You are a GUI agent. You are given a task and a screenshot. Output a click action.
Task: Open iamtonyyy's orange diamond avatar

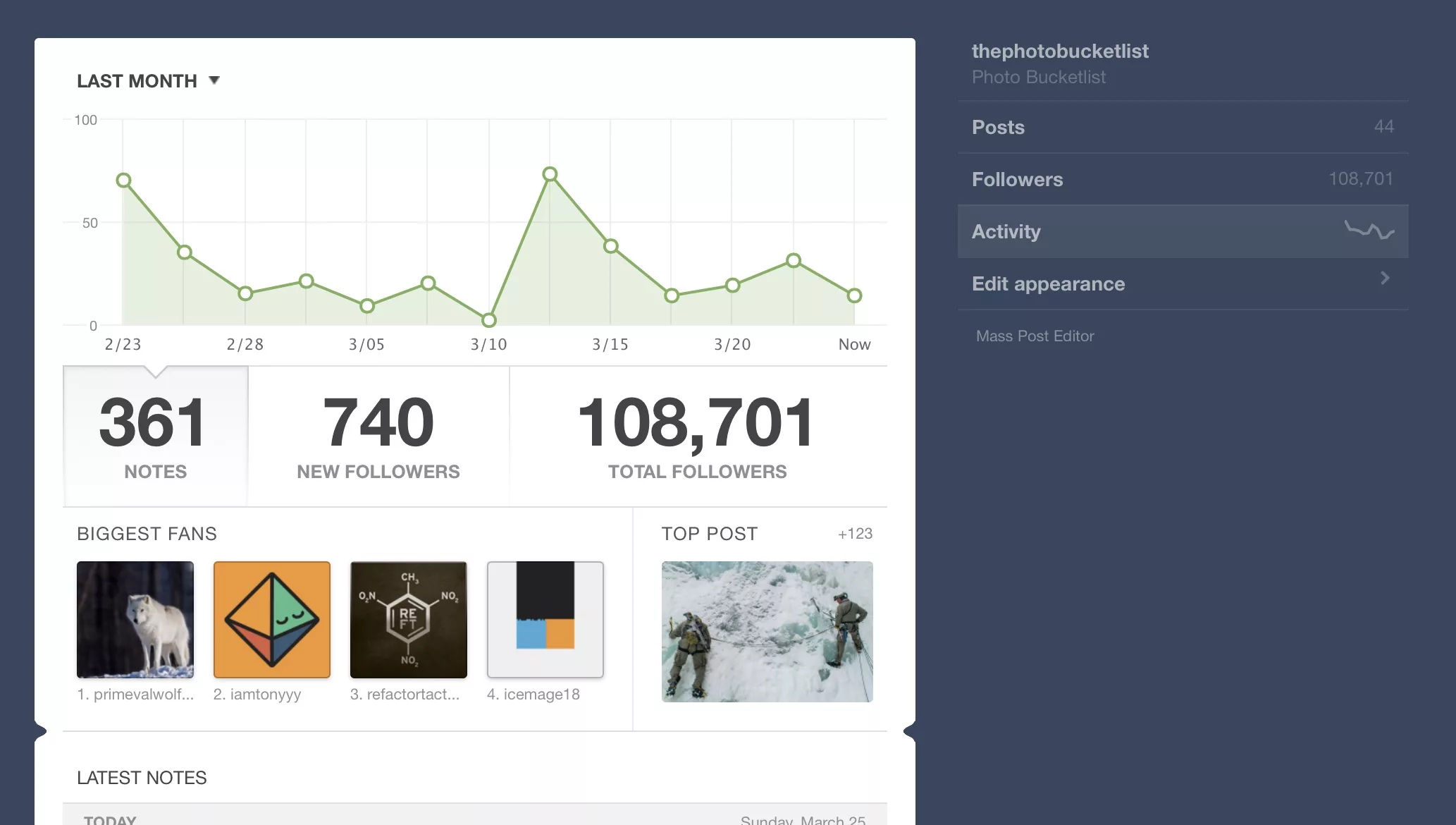pos(272,620)
